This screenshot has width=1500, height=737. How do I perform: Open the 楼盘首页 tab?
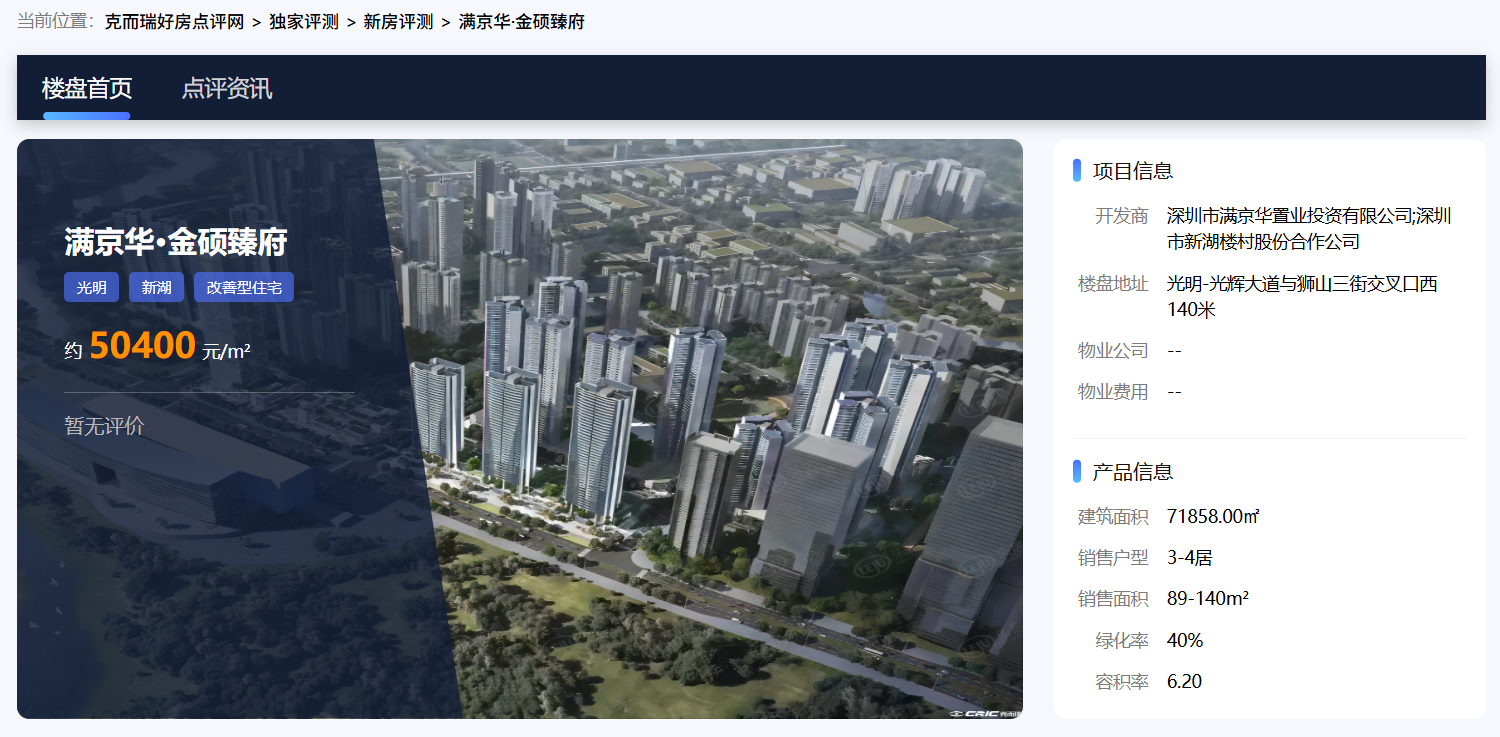[x=87, y=88]
